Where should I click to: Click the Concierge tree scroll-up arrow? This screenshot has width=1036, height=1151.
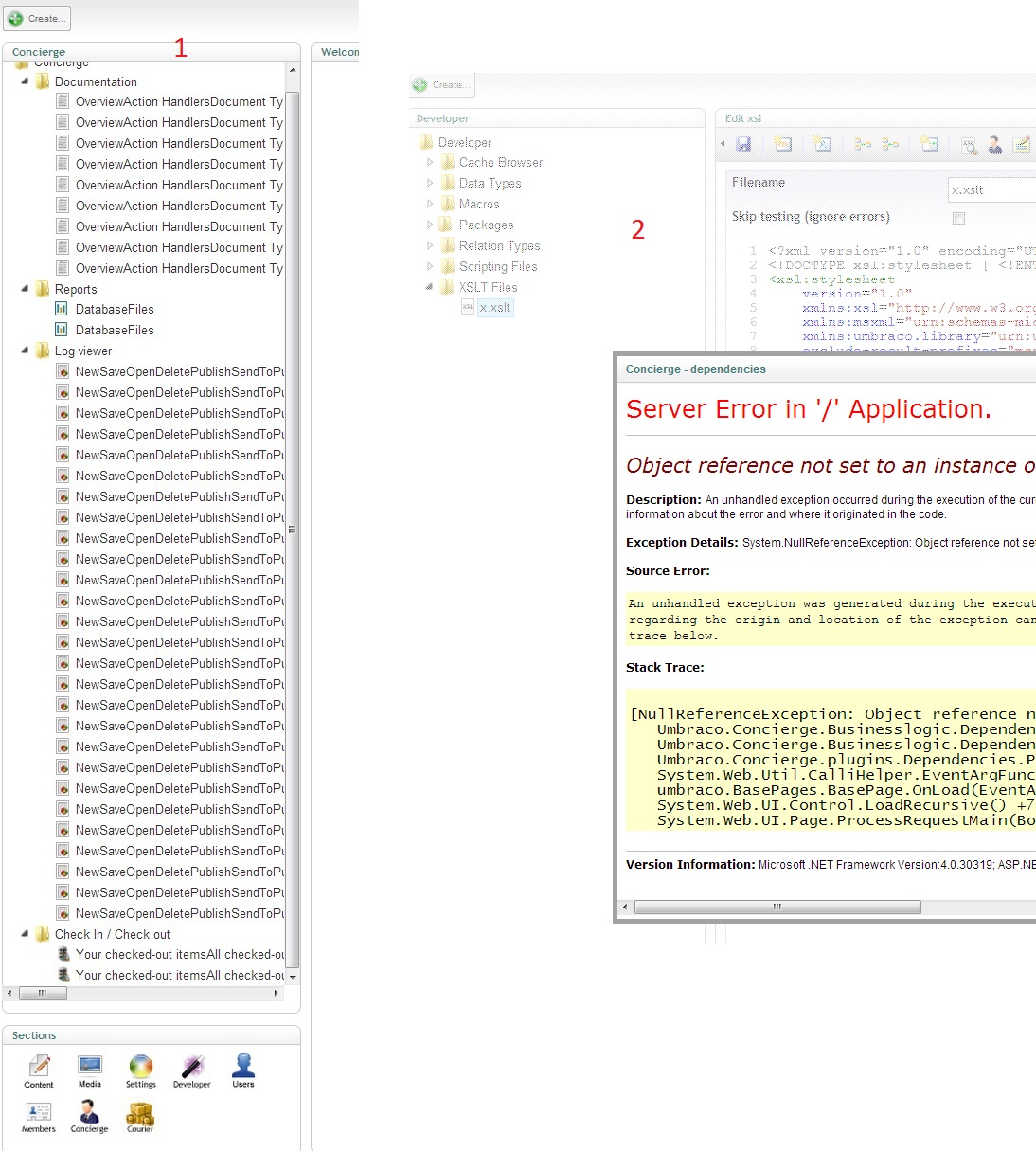coord(293,71)
